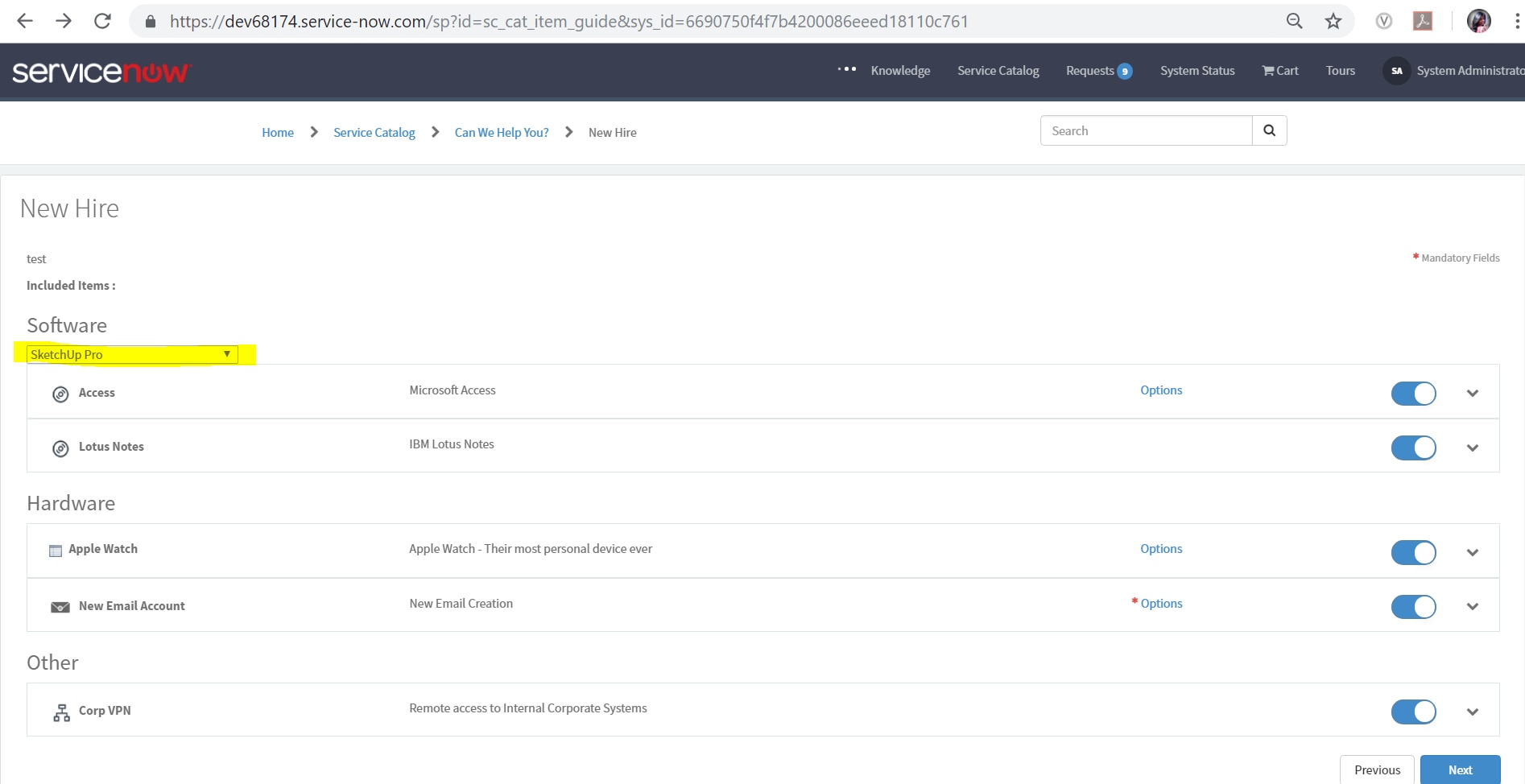Click Options link for Apple Watch
The height and width of the screenshot is (784, 1525).
[x=1161, y=549]
